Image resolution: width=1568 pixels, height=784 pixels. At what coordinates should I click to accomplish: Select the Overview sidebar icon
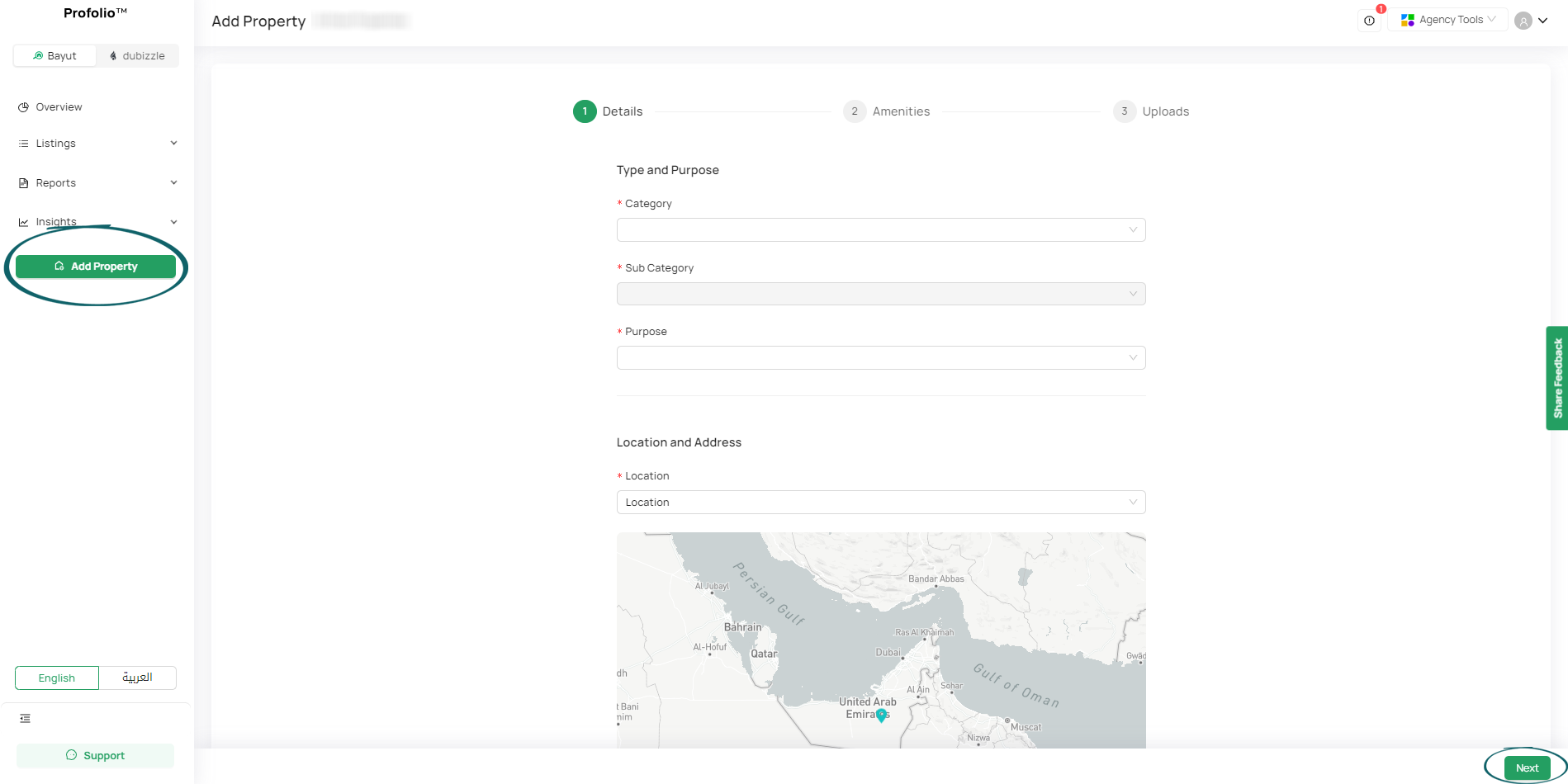25,106
